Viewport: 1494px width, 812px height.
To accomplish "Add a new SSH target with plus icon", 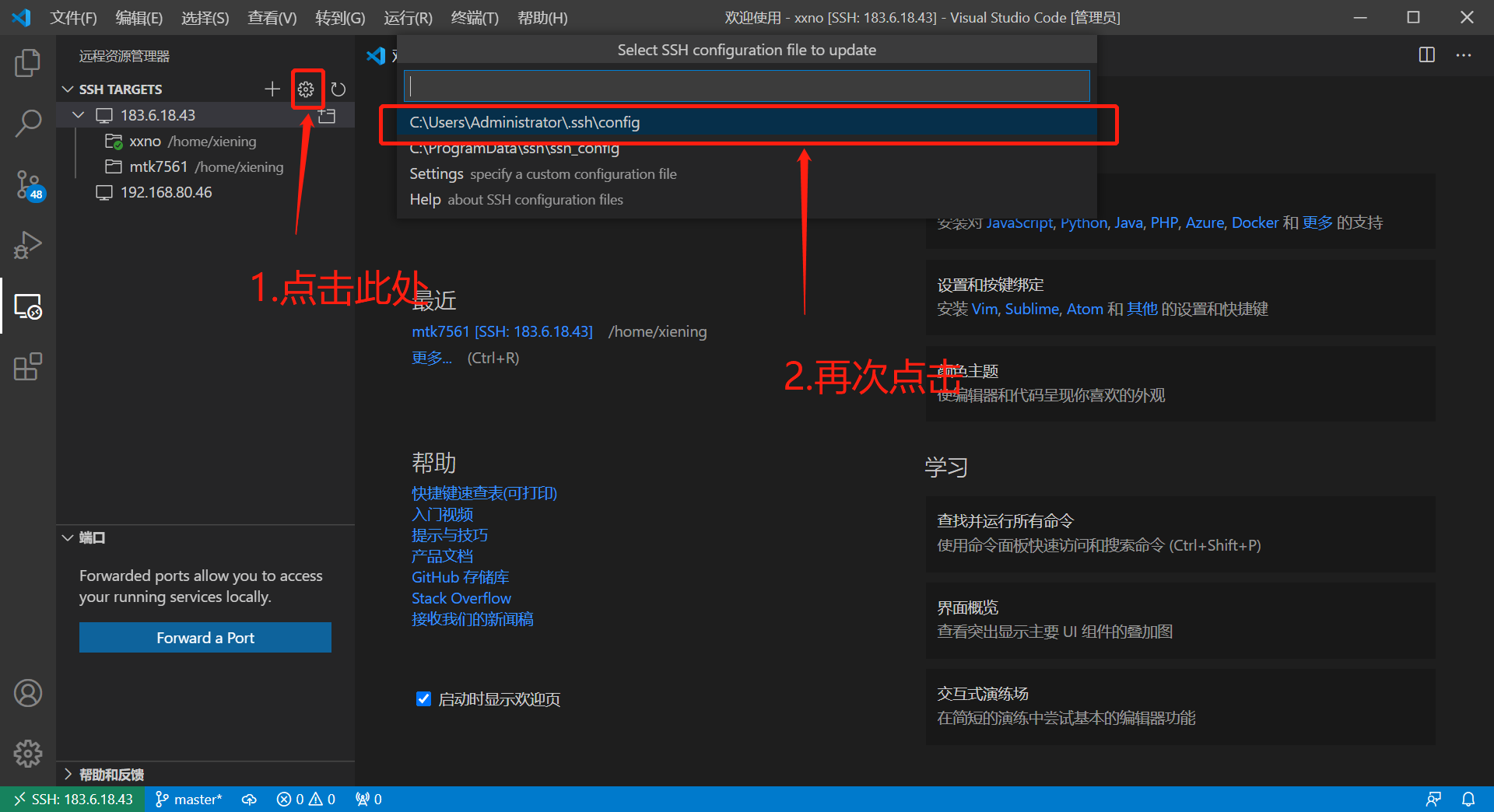I will pos(272,89).
